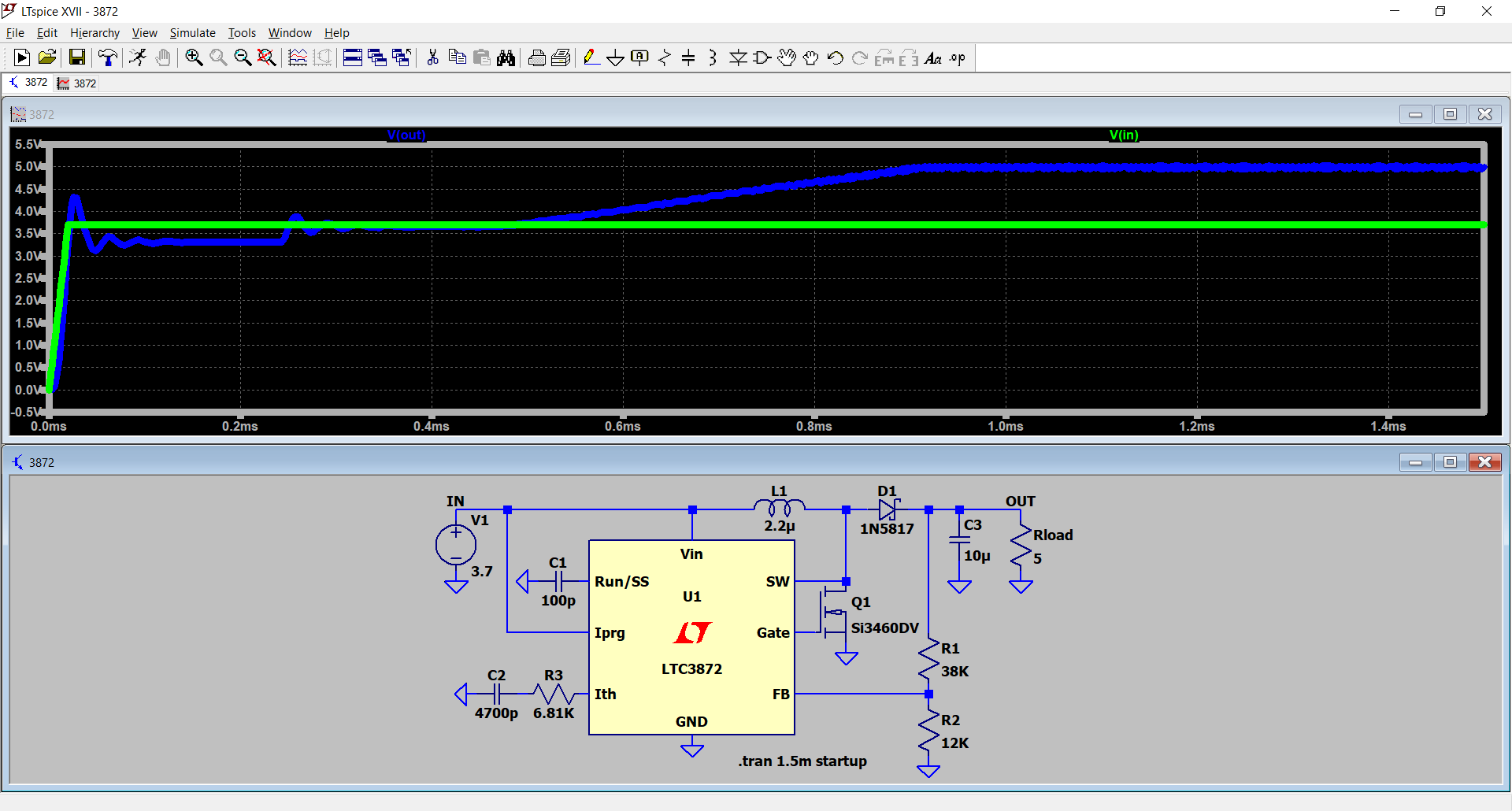Click the V1 voltage source symbol
The width and height of the screenshot is (1512, 811).
(456, 545)
